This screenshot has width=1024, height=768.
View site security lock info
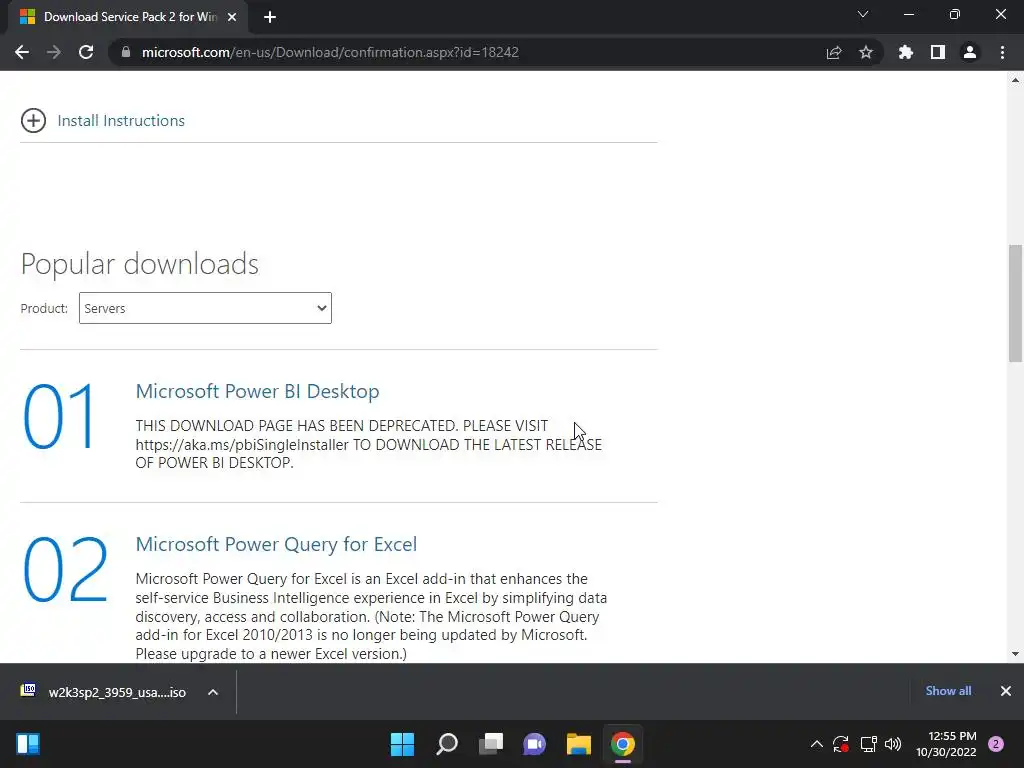(x=126, y=52)
